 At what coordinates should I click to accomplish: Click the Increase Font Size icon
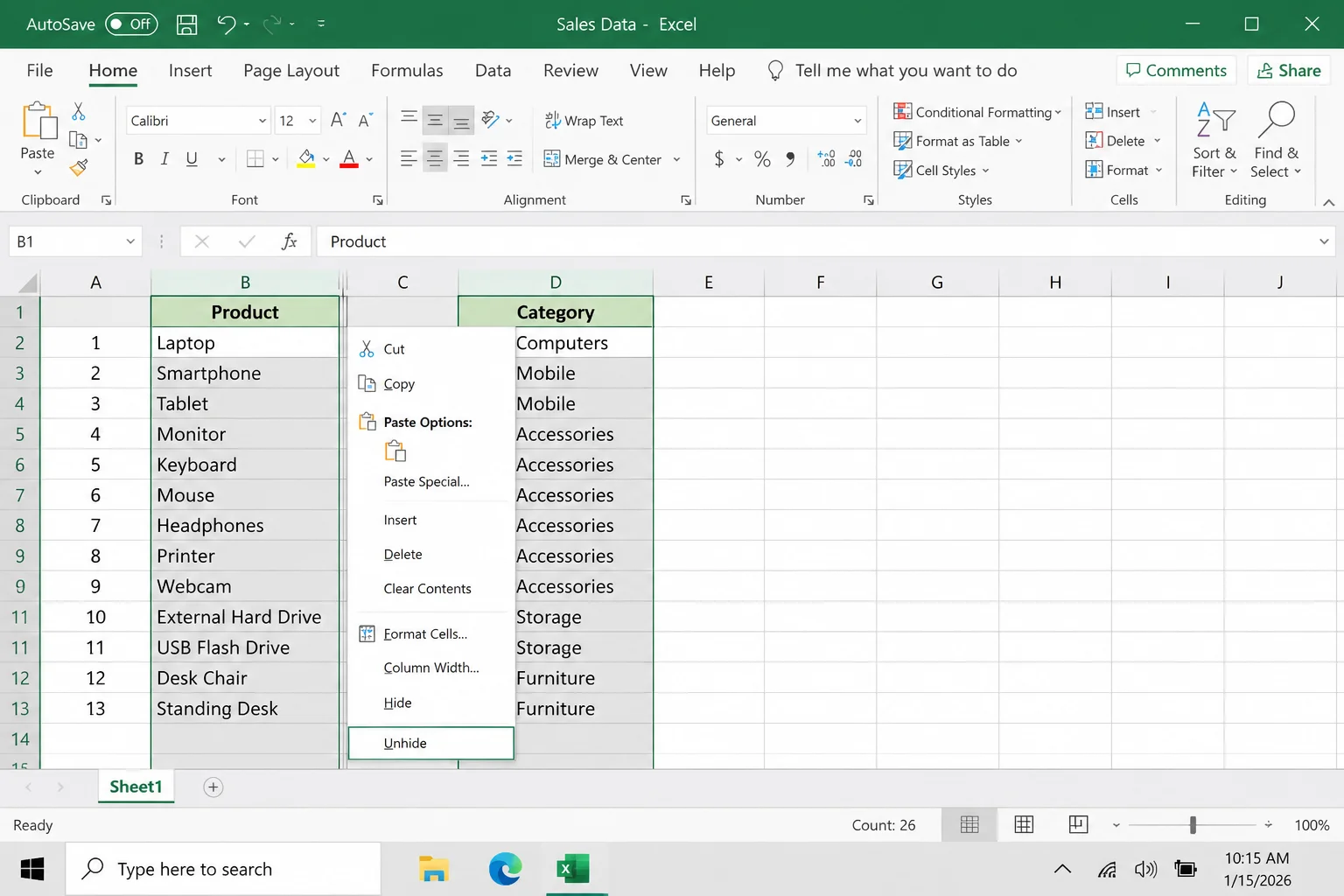[x=339, y=120]
